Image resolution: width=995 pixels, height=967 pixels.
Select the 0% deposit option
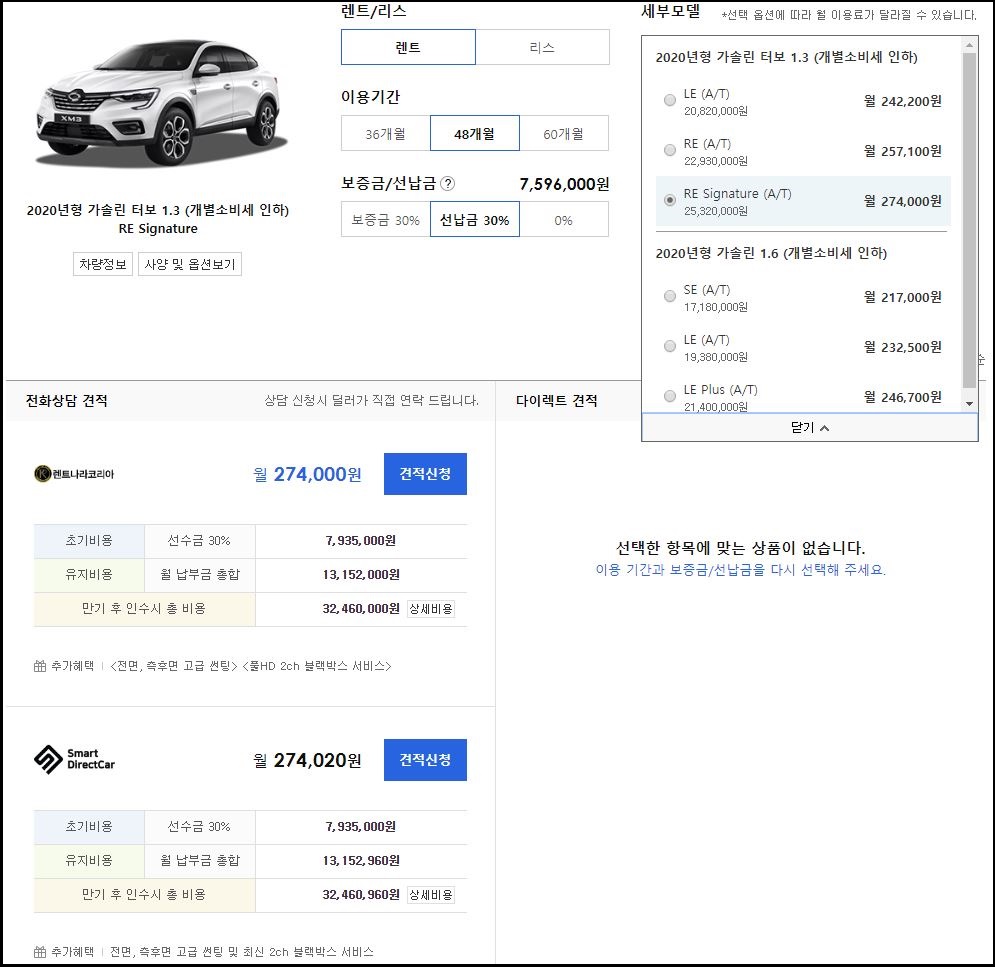point(563,220)
